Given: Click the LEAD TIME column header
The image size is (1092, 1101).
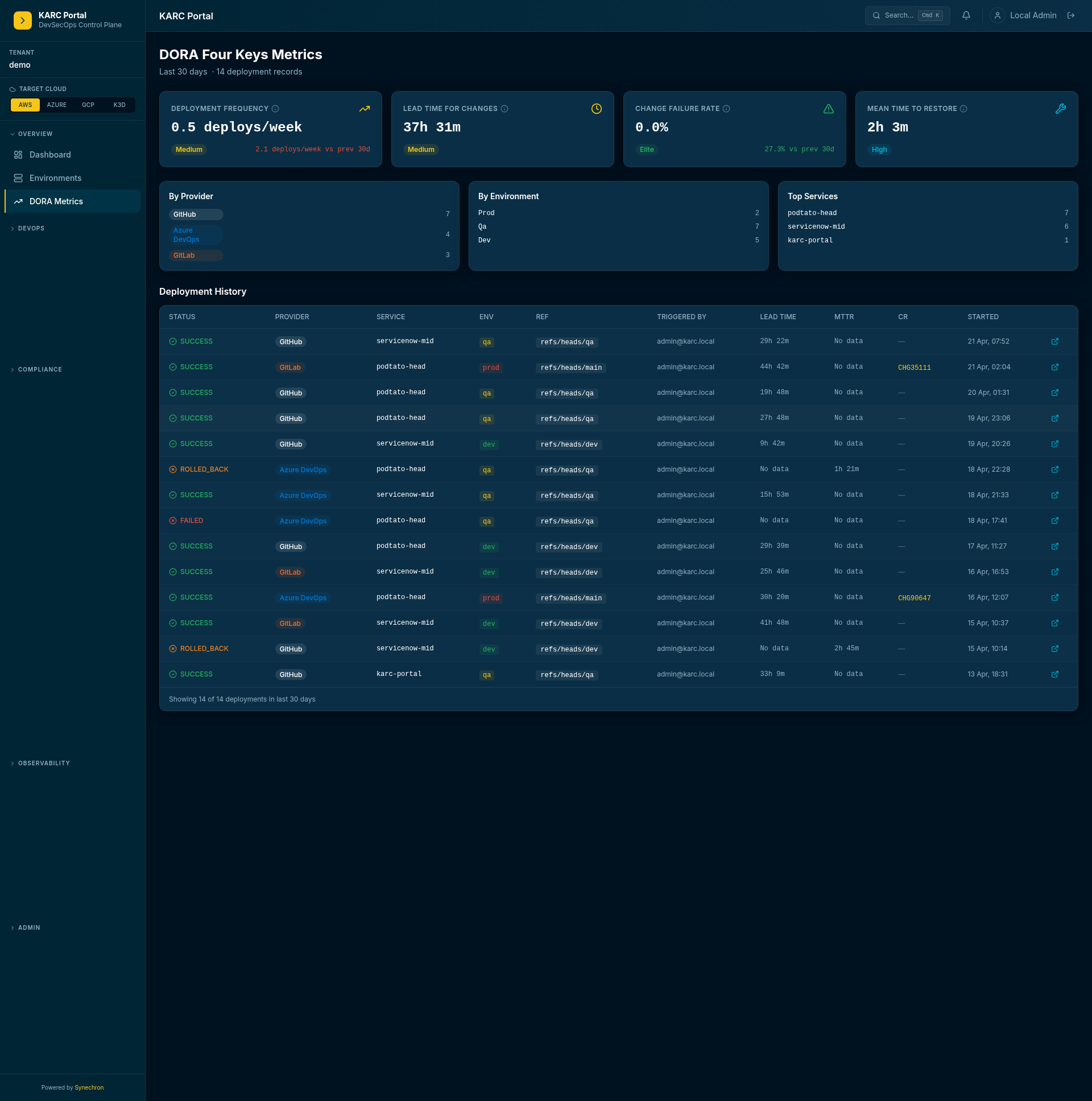Looking at the screenshot, I should coord(777,317).
